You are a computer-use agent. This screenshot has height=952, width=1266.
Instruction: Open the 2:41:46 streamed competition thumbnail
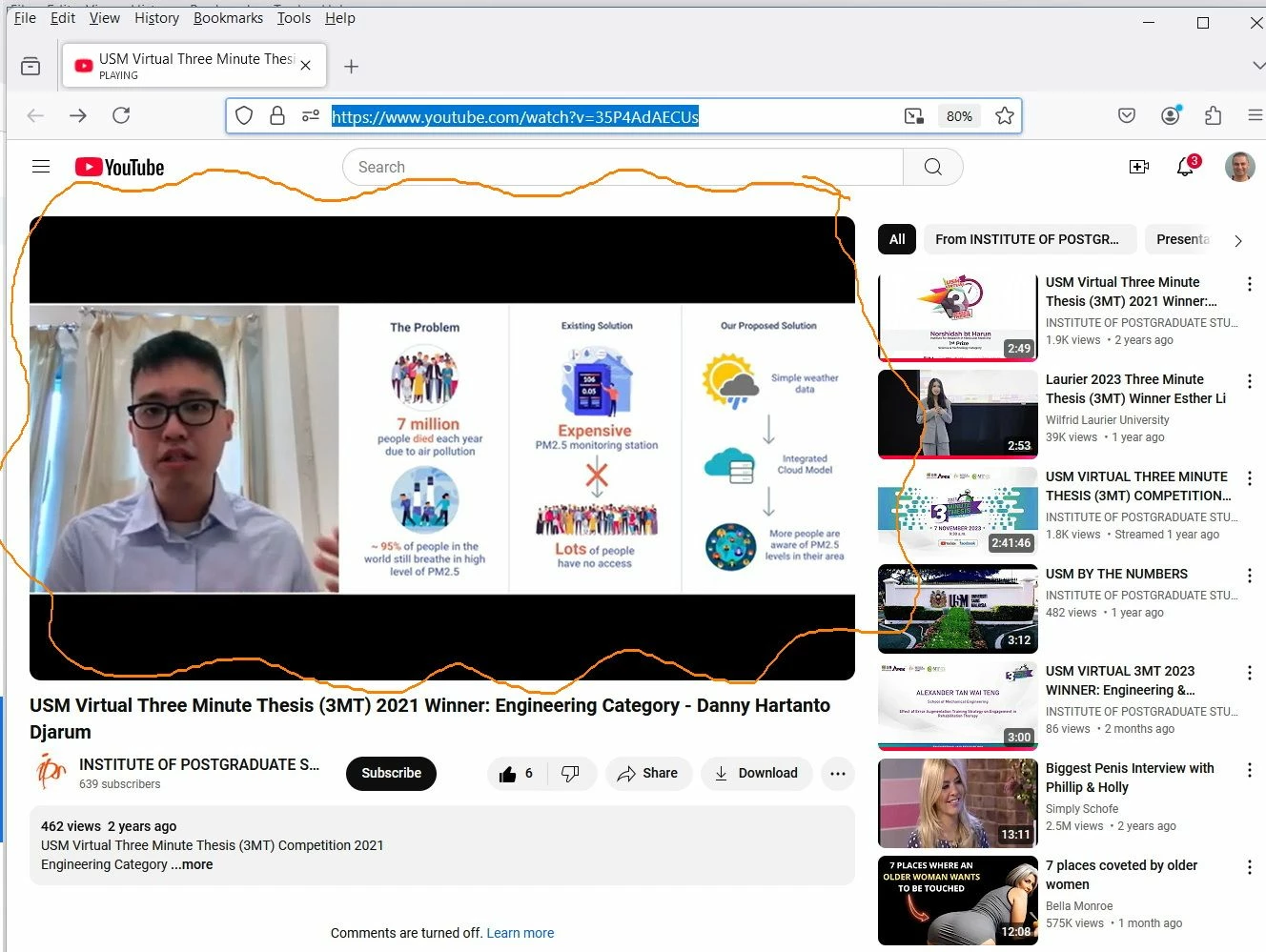pyautogui.click(x=957, y=511)
